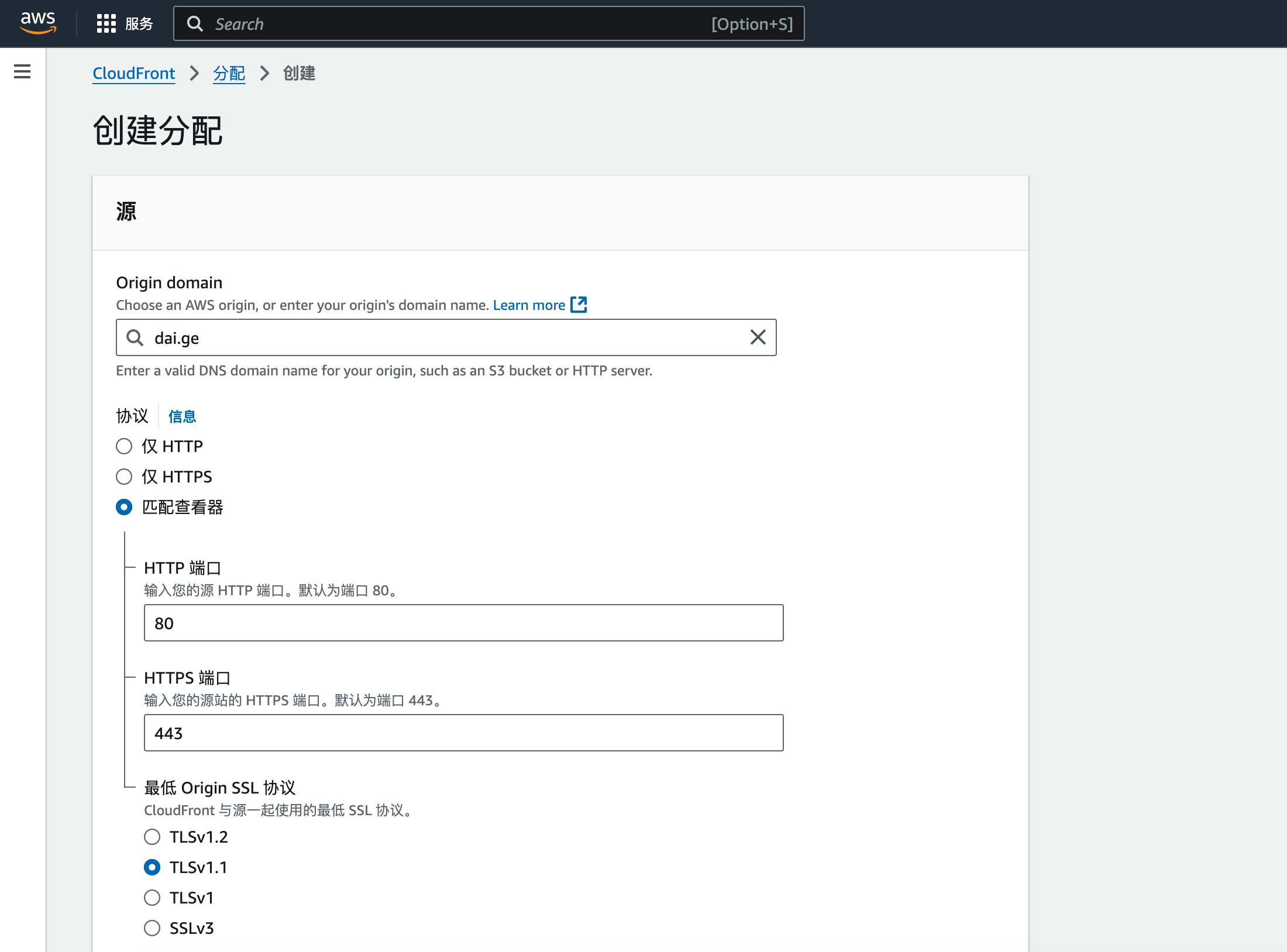Open the 服务 services grid menu
Image resolution: width=1287 pixels, height=952 pixels.
(x=125, y=23)
